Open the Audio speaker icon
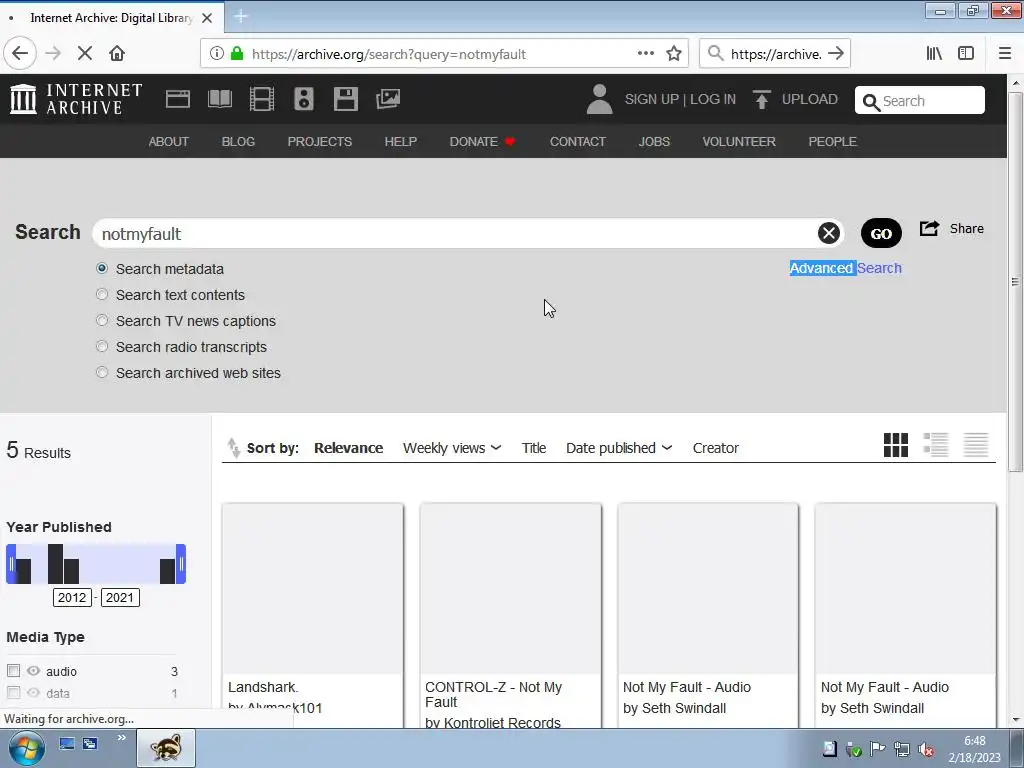 coord(304,99)
